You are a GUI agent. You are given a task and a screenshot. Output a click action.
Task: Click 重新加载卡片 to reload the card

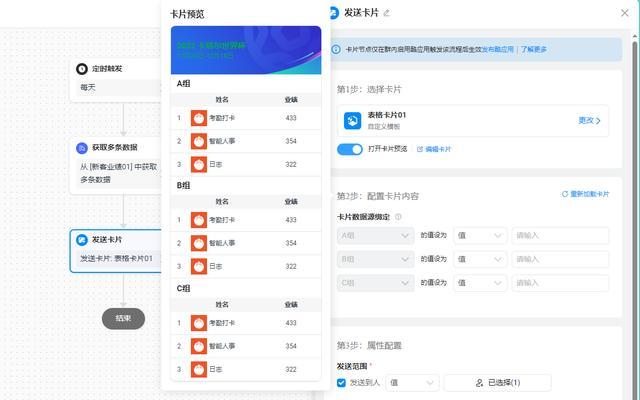tap(585, 194)
